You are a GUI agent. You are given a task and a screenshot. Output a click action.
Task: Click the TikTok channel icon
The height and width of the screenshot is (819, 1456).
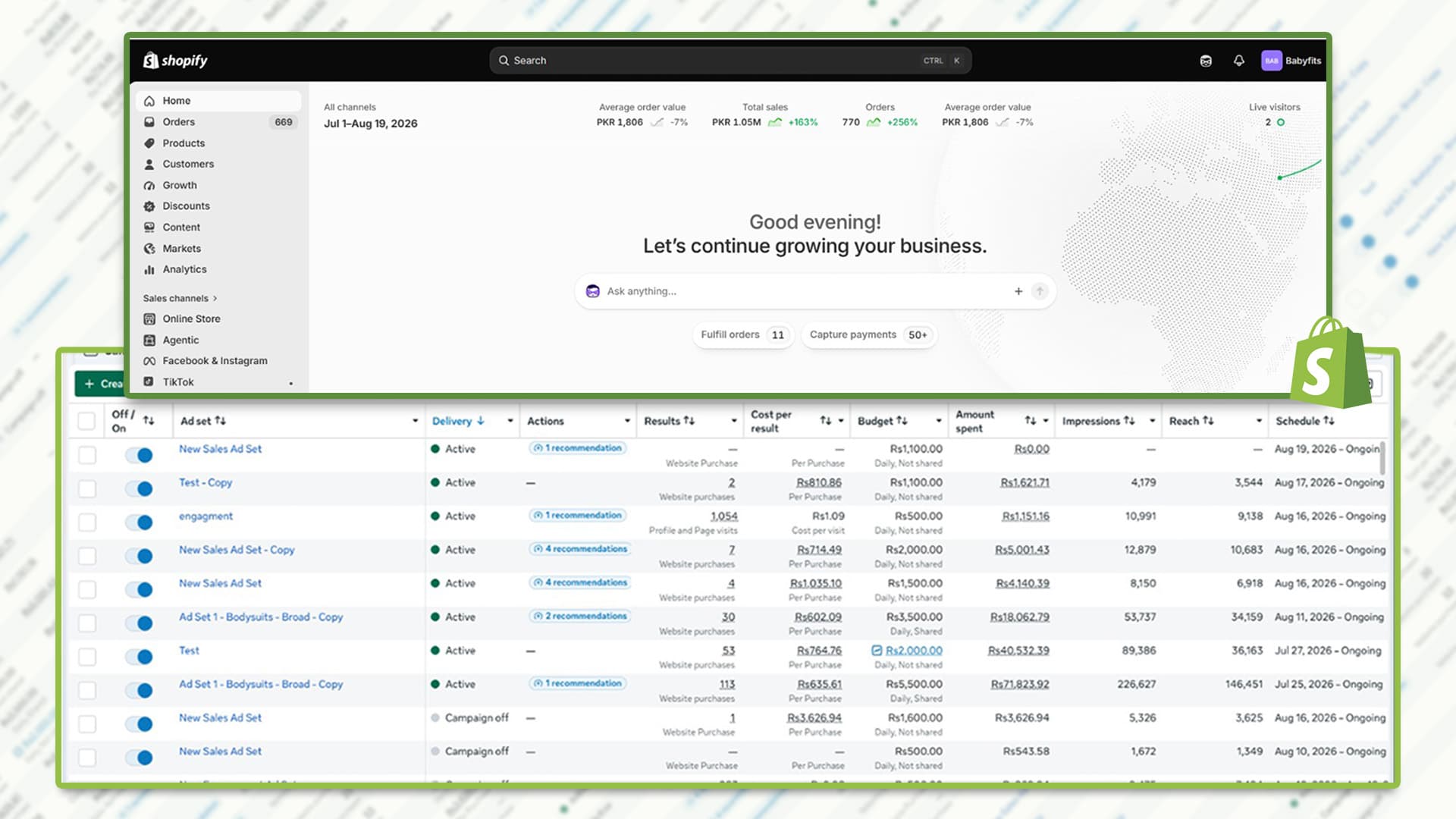click(x=149, y=382)
